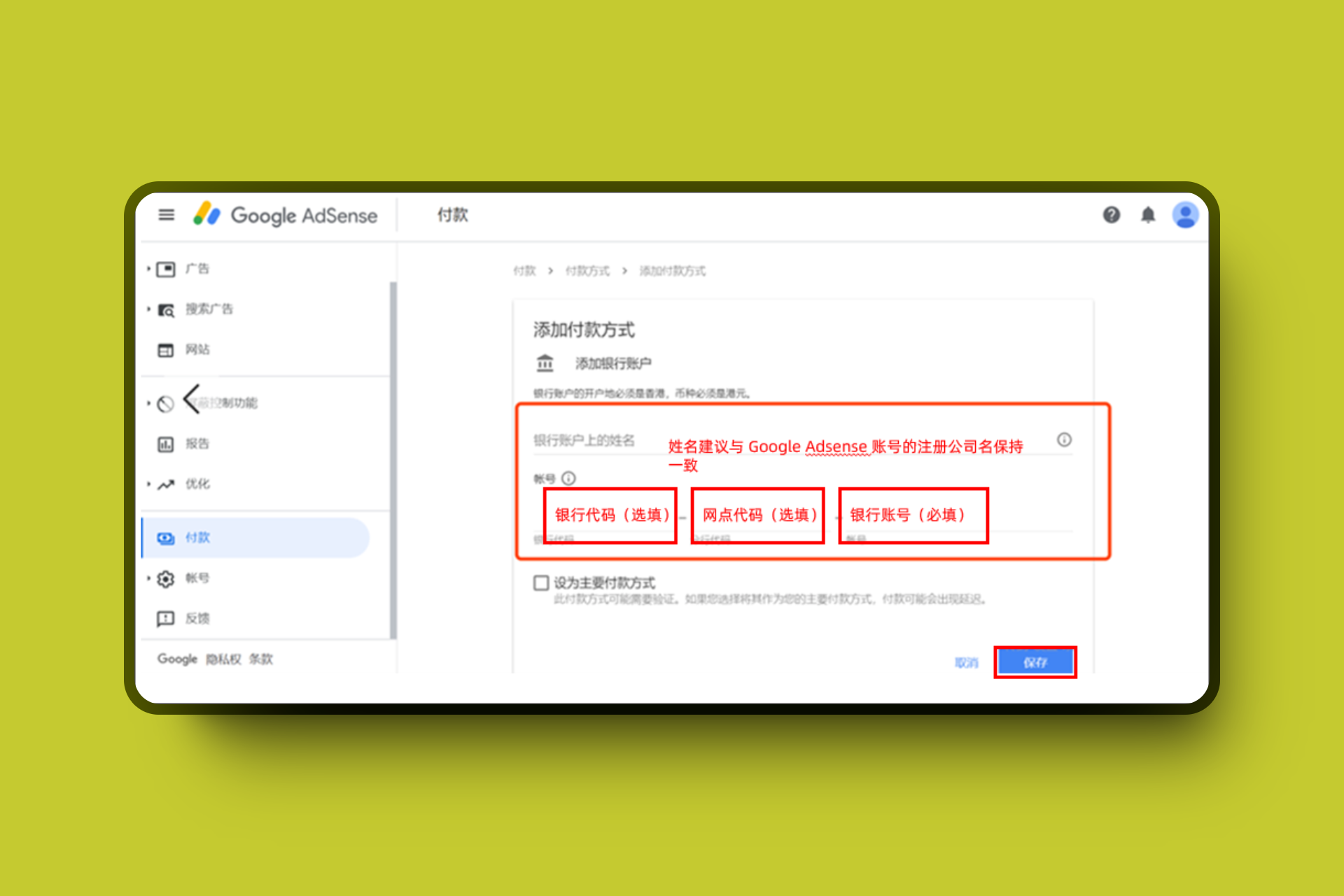Click the Google AdSense logo
Image resolution: width=1344 pixels, height=896 pixels.
tap(286, 215)
